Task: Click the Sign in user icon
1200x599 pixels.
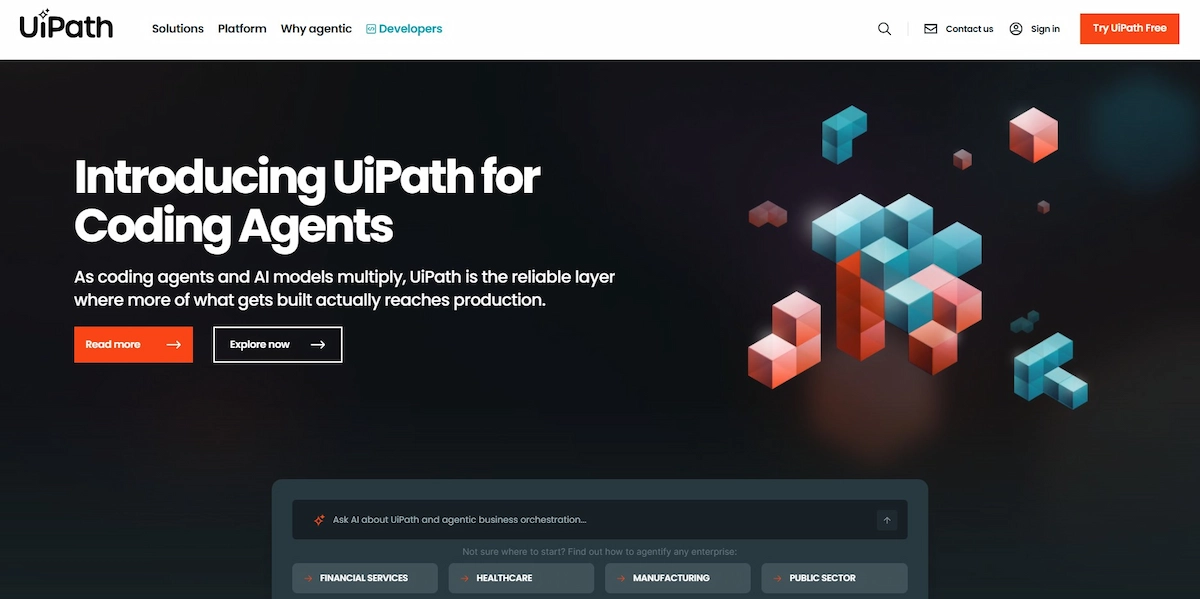Action: pyautogui.click(x=1016, y=29)
